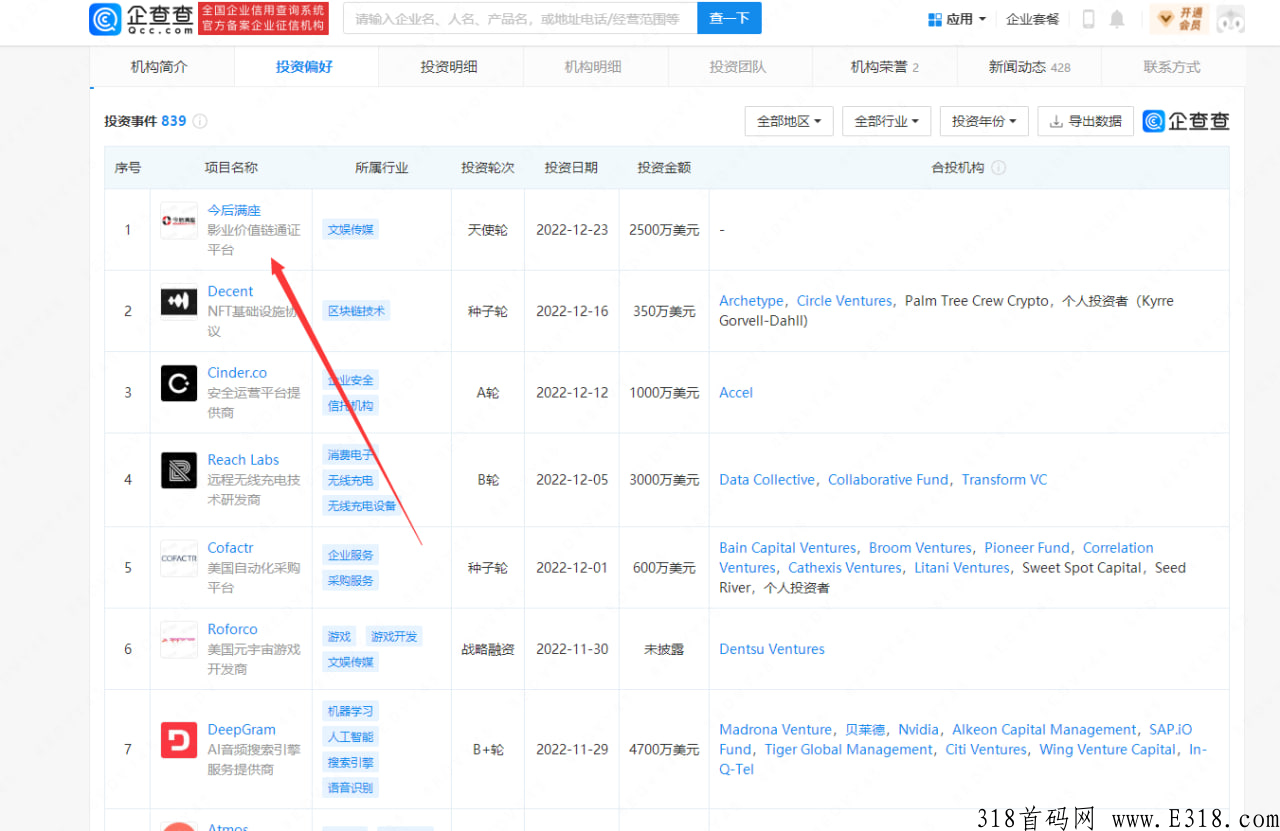
Task: Click the 区块链技术 industry tag
Action: click(x=357, y=311)
